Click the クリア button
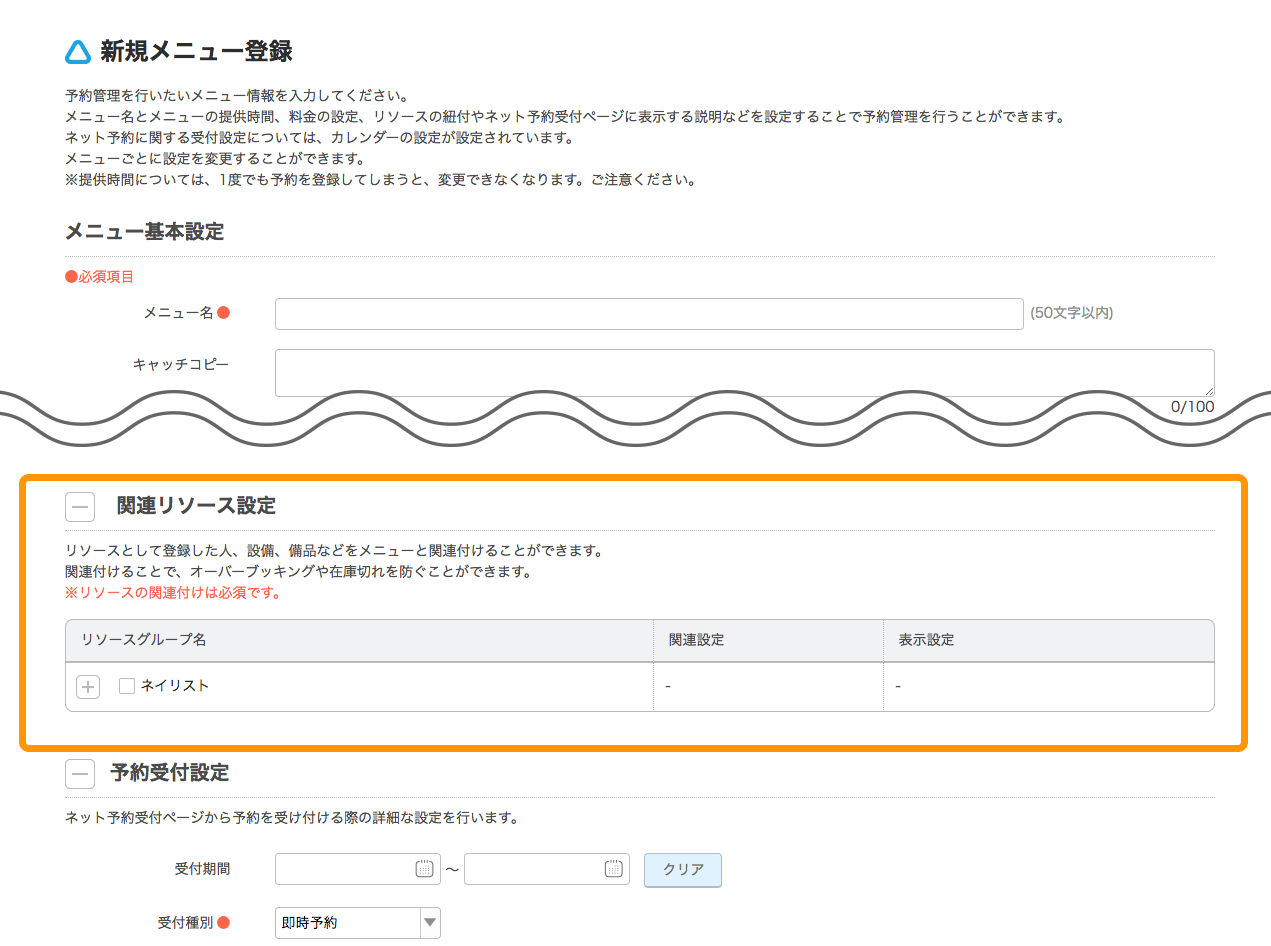The height and width of the screenshot is (946, 1271). 683,869
